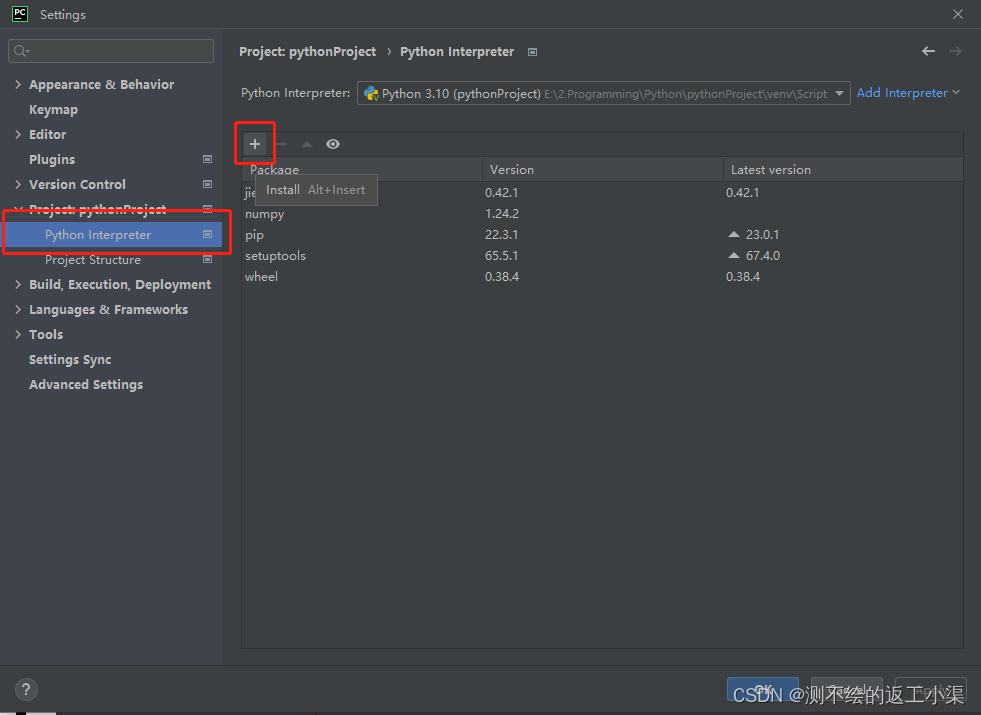Viewport: 981px width, 715px height.
Task: Click the search magnifier icon in settings
Action: 21,51
